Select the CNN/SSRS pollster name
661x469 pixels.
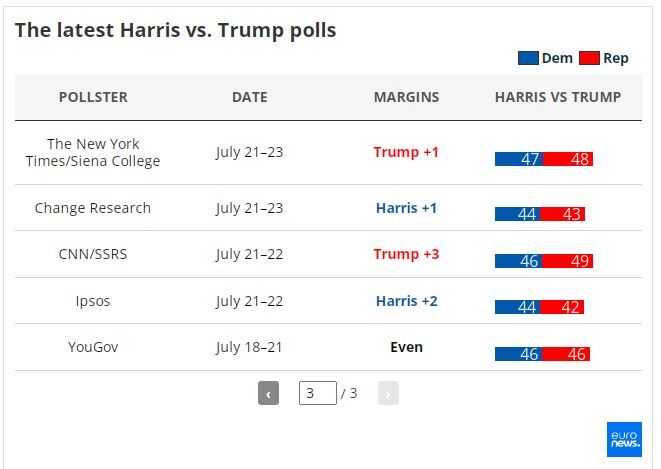pos(93,254)
